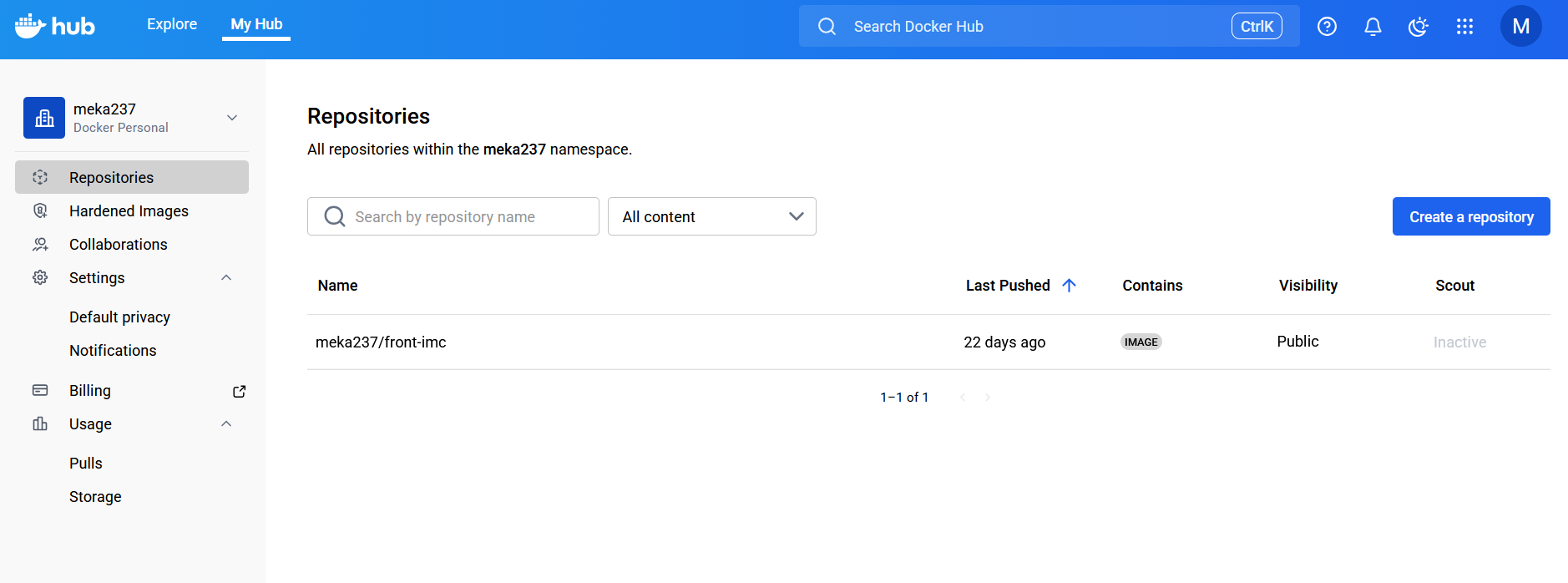Screen dimensions: 1568x583
Task: Sort by the Name column header
Action: [337, 285]
